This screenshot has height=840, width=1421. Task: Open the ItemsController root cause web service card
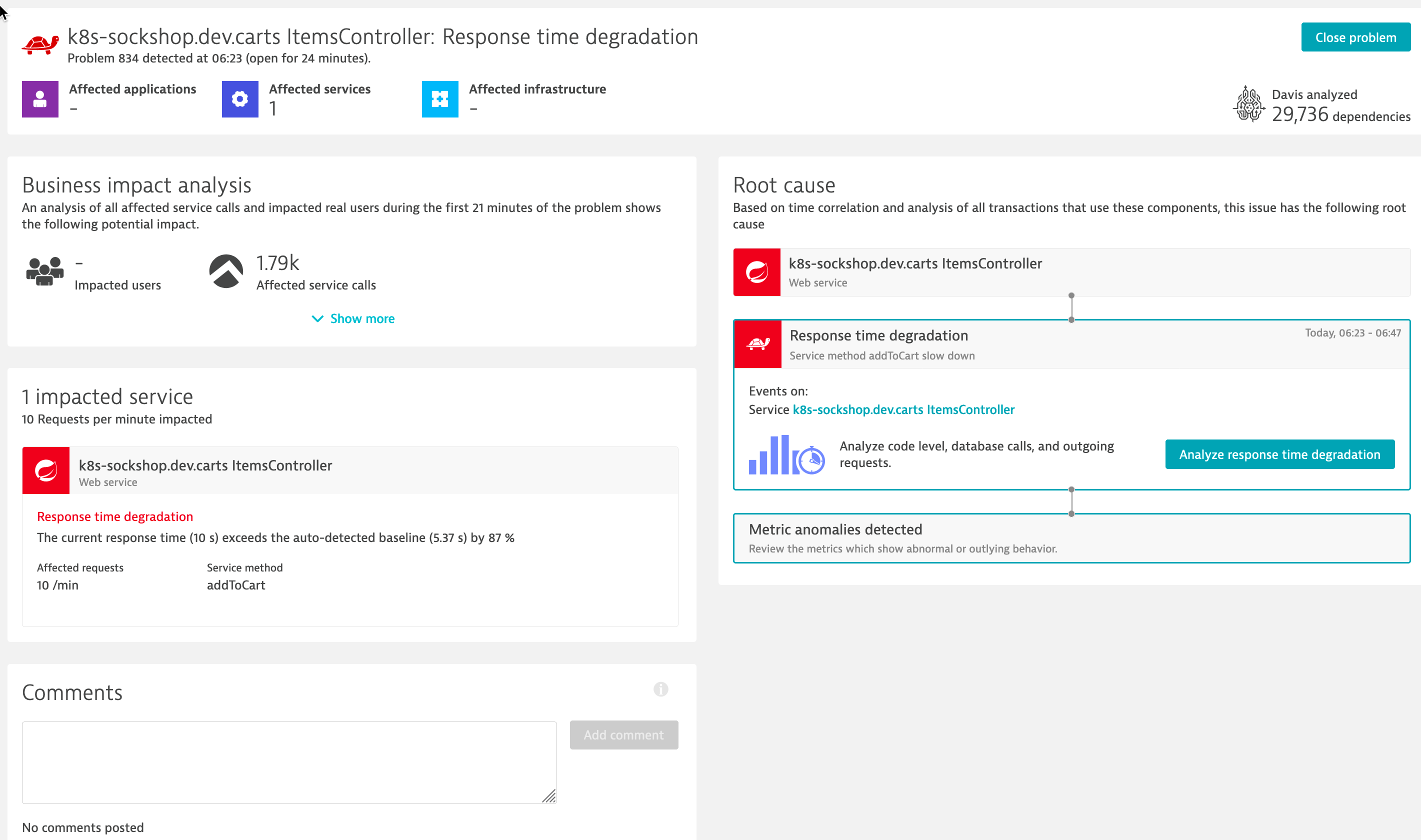point(1071,272)
